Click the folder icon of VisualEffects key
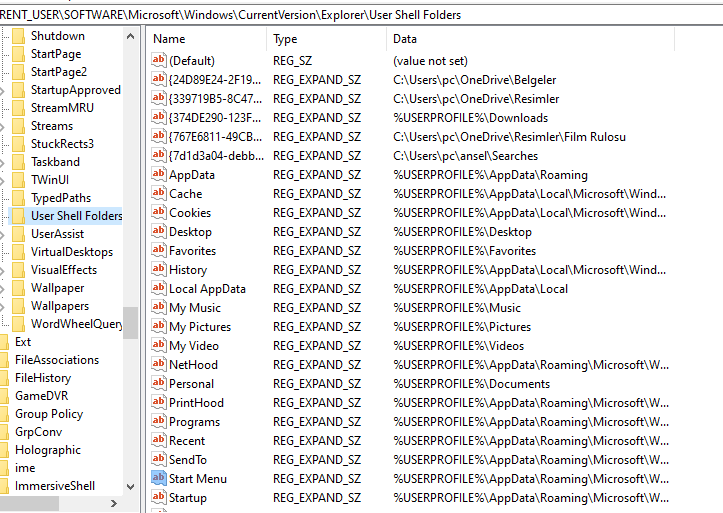 tap(18, 270)
